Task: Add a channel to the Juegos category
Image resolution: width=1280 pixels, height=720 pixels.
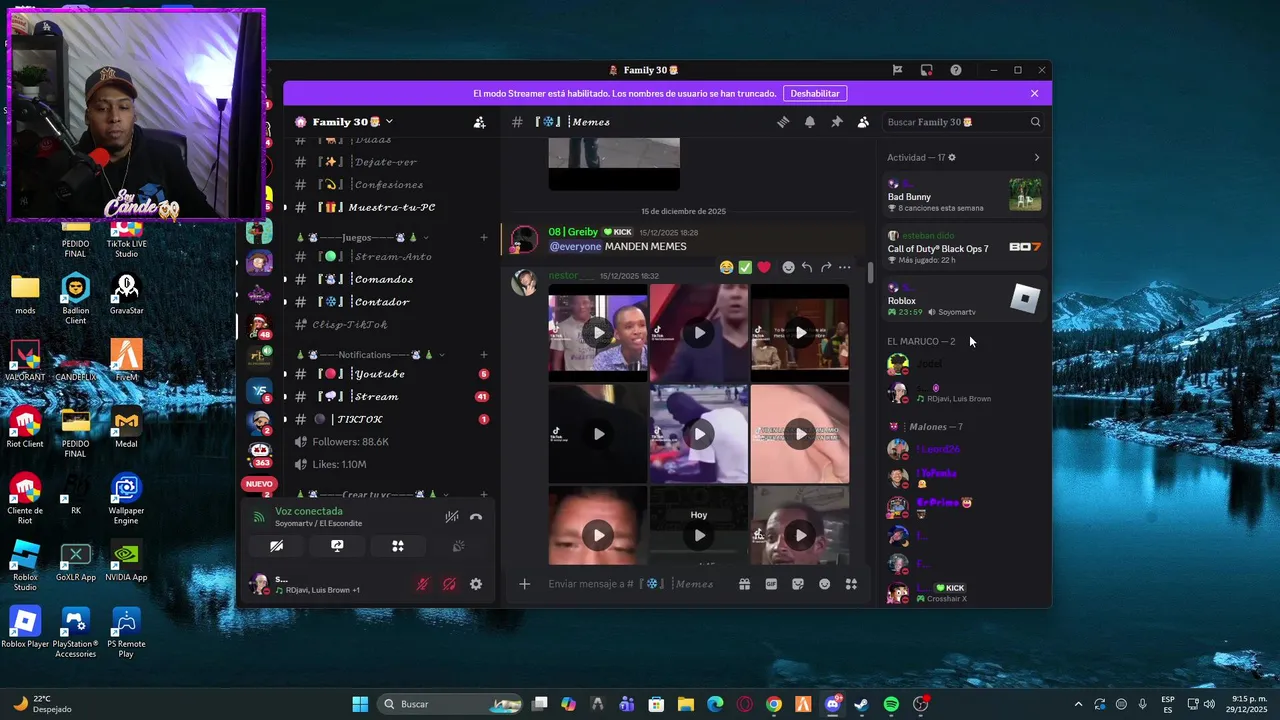Action: pos(484,237)
